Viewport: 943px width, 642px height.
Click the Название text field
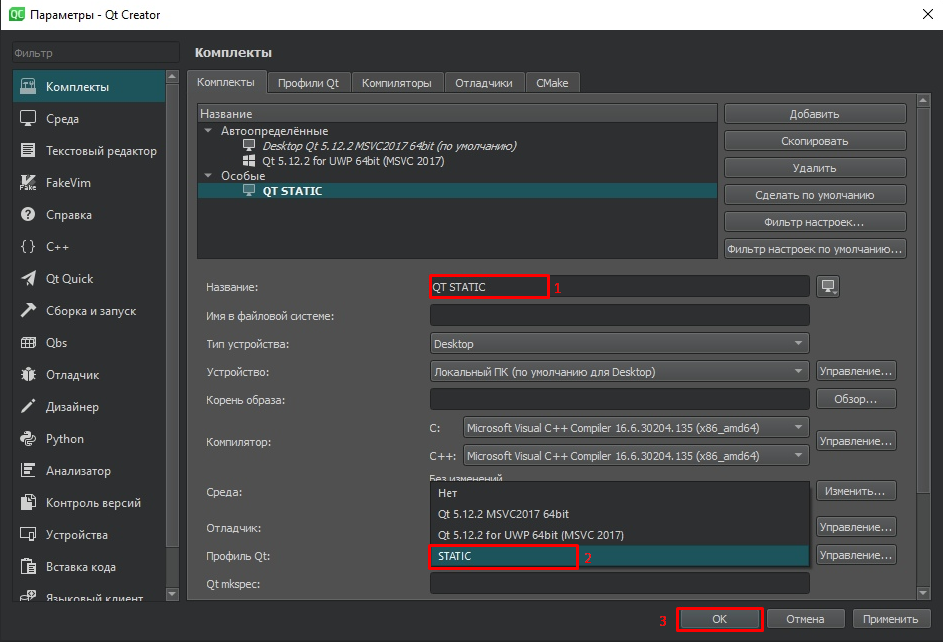(x=619, y=287)
